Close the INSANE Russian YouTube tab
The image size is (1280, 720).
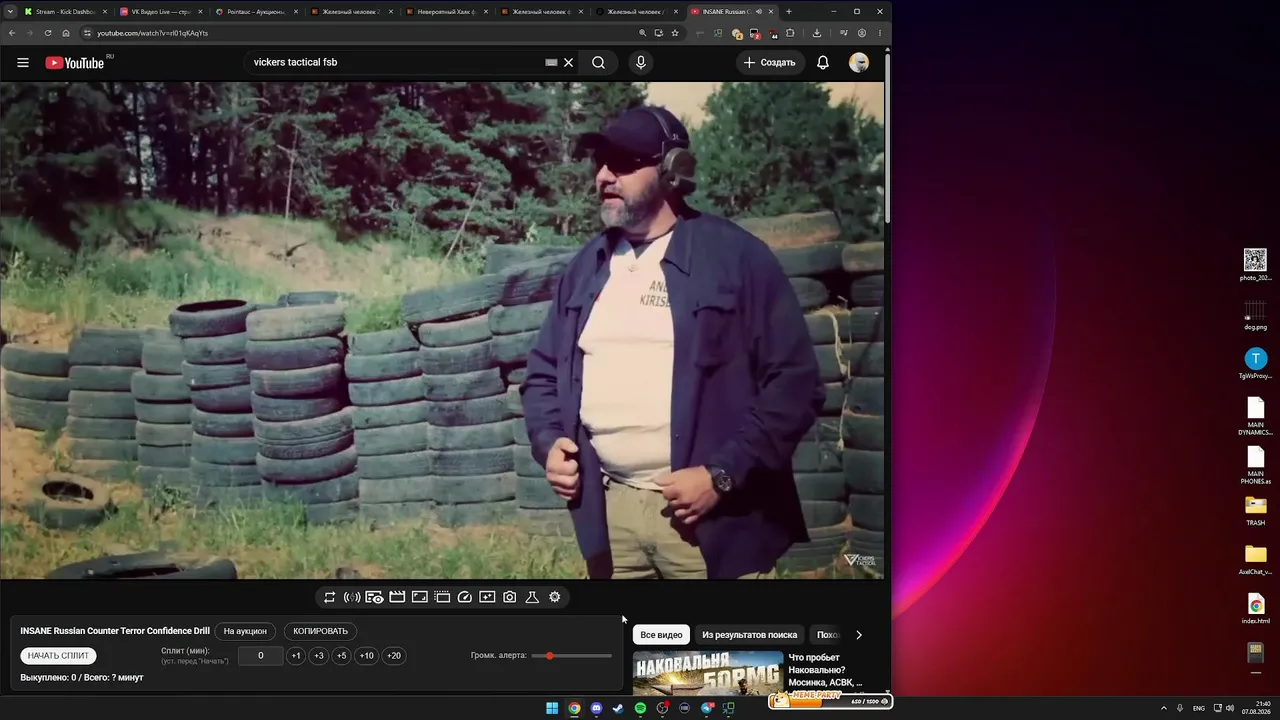770,12
